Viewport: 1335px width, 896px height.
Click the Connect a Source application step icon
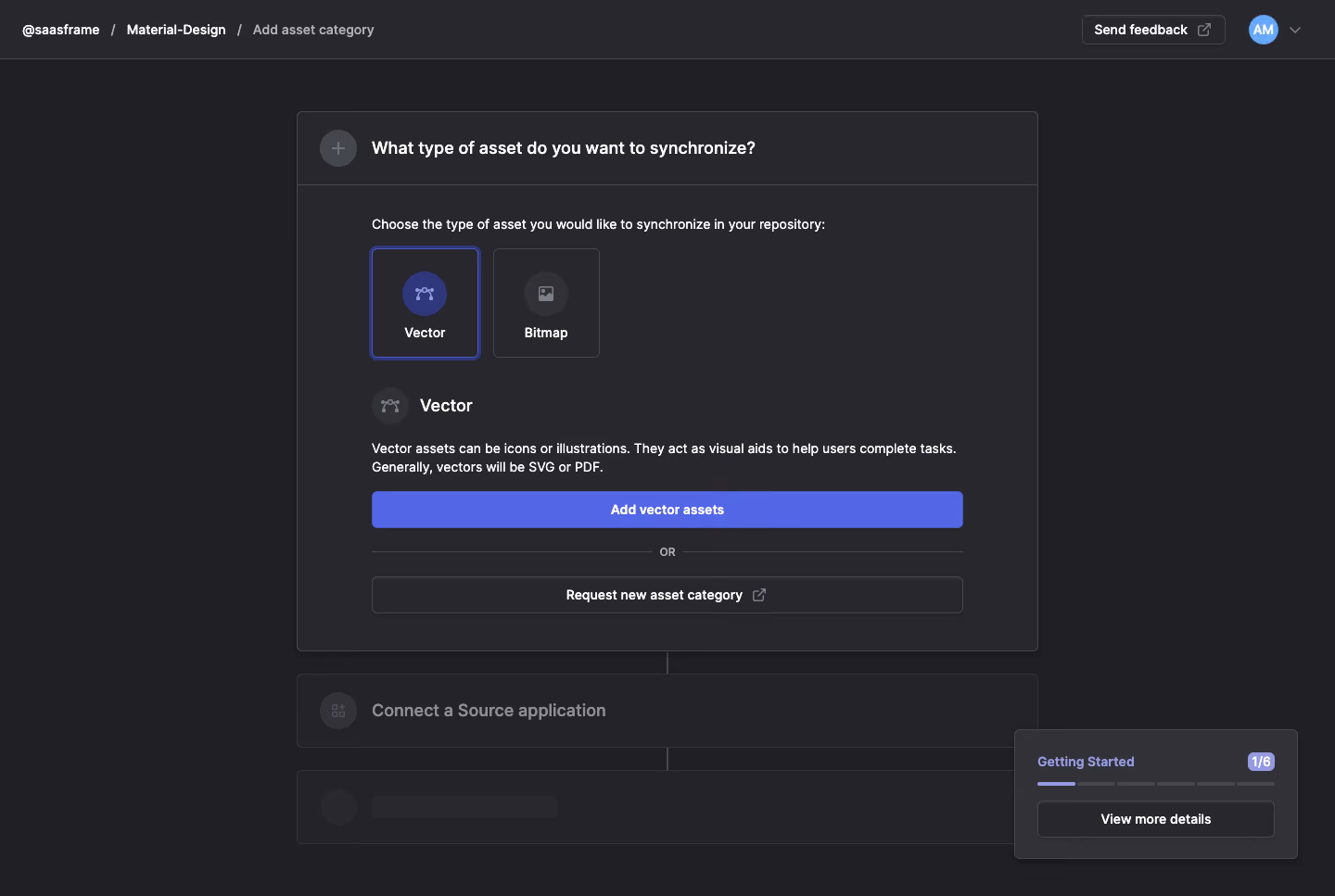pyautogui.click(x=338, y=711)
